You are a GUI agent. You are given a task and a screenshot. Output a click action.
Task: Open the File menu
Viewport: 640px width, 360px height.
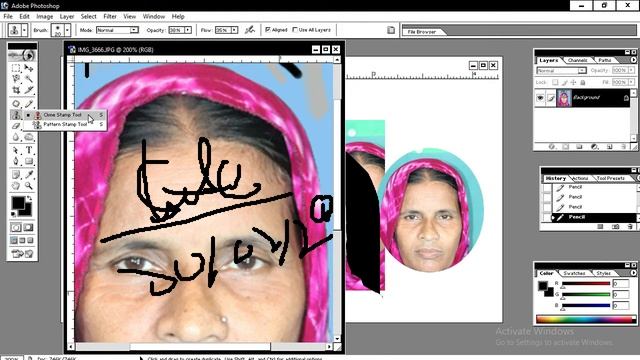click(x=8, y=16)
